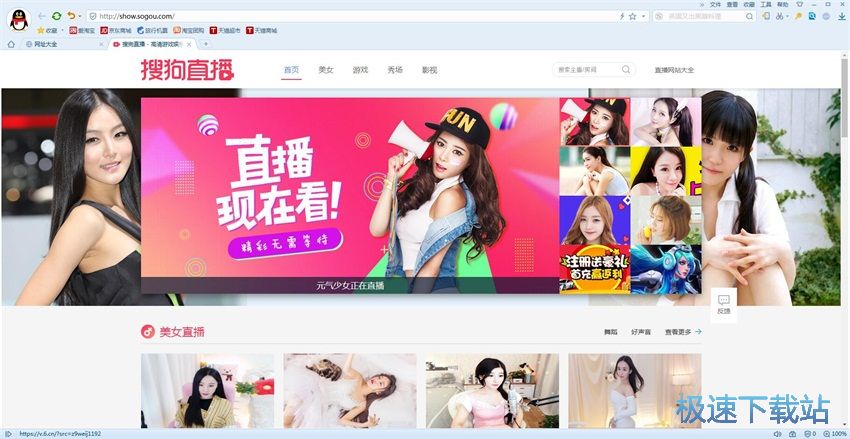The image size is (850, 439).
Task: Click the 直播现在看 main banner
Action: 350,196
